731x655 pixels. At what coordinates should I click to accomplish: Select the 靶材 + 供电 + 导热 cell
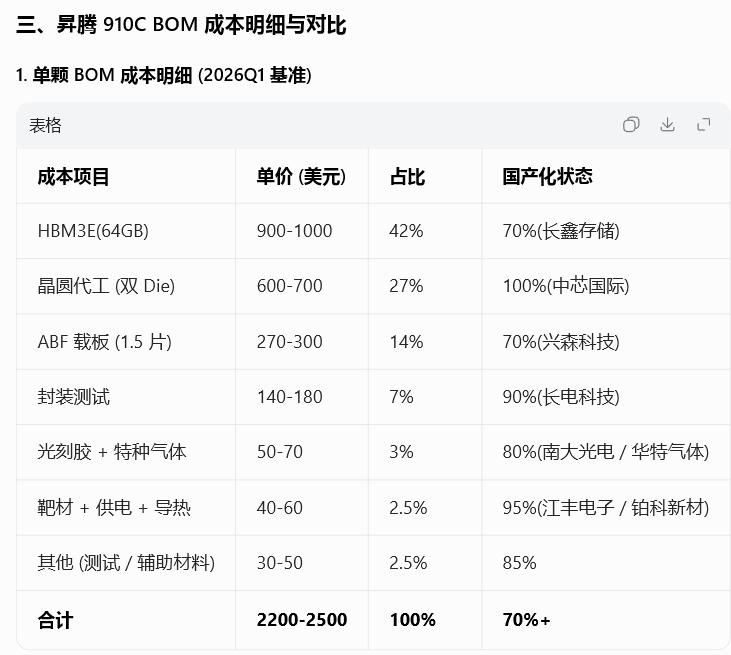coord(114,508)
